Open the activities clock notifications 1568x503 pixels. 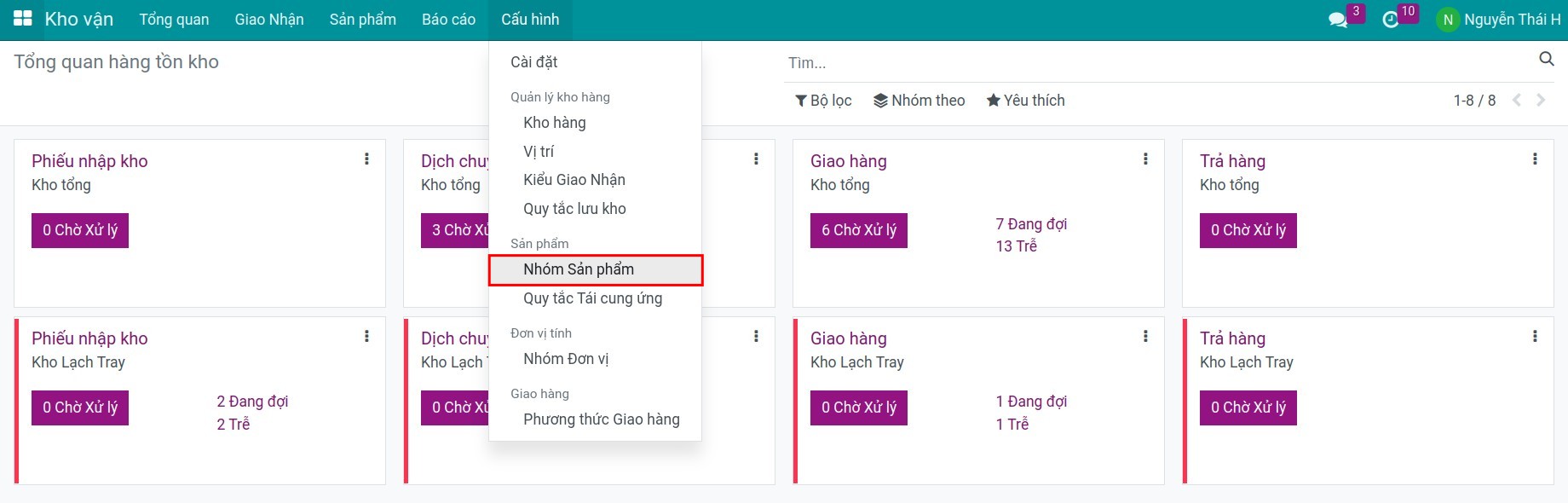1392,18
